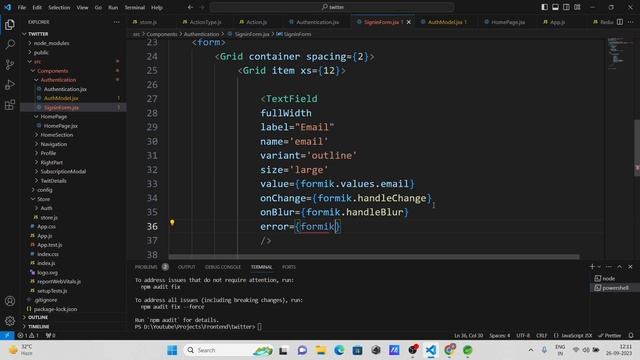Click the VS Code taskbar icon
The width and height of the screenshot is (640, 360).
(431, 350)
